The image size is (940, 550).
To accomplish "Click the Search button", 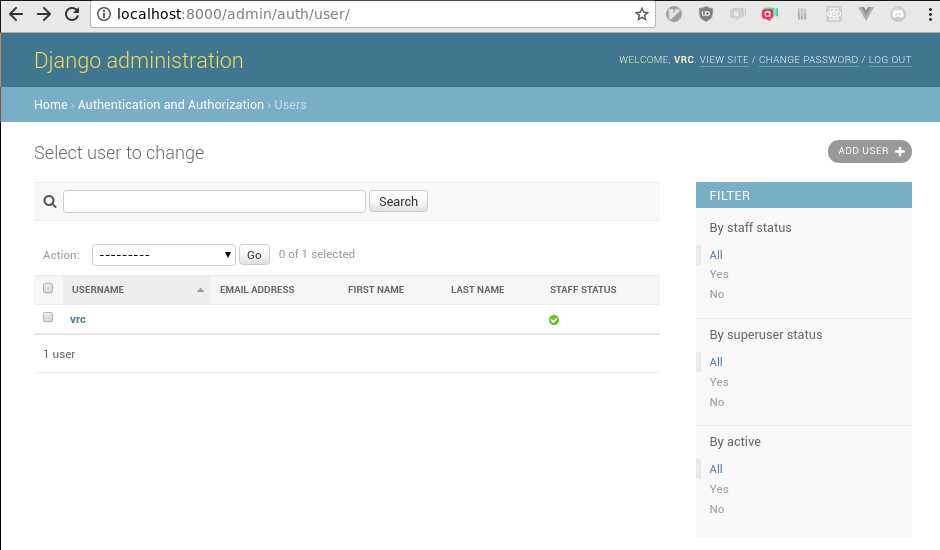I will (x=398, y=202).
